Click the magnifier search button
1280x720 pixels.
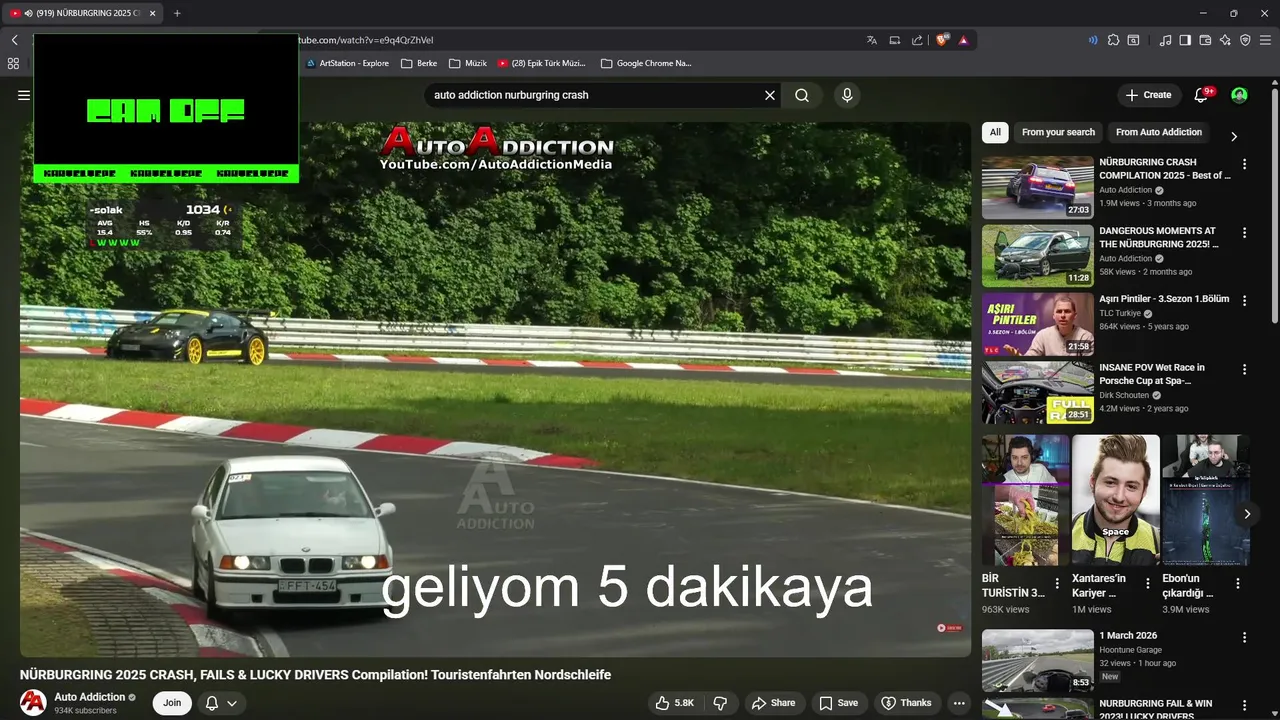pos(802,95)
